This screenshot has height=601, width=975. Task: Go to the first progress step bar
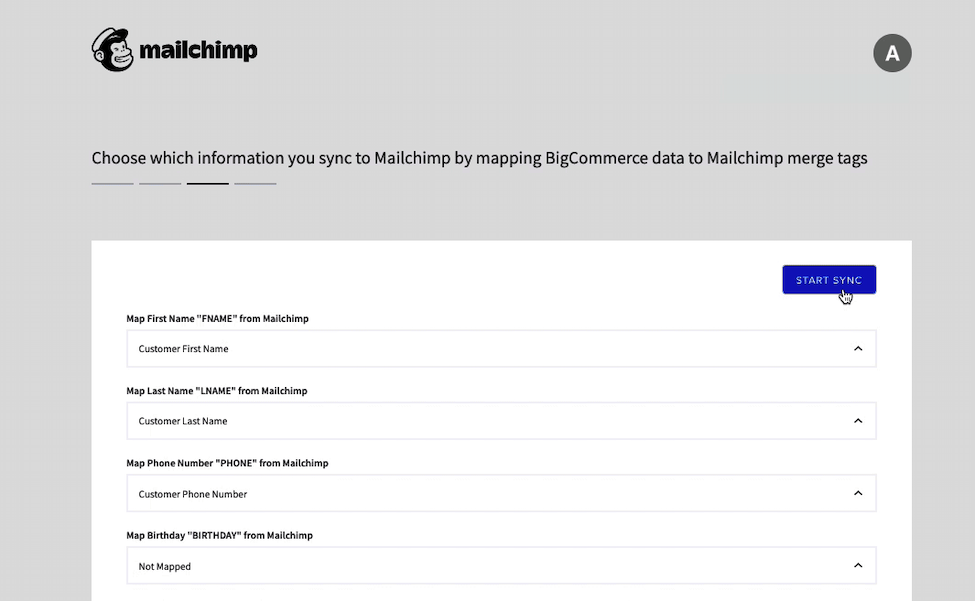pyautogui.click(x=112, y=184)
